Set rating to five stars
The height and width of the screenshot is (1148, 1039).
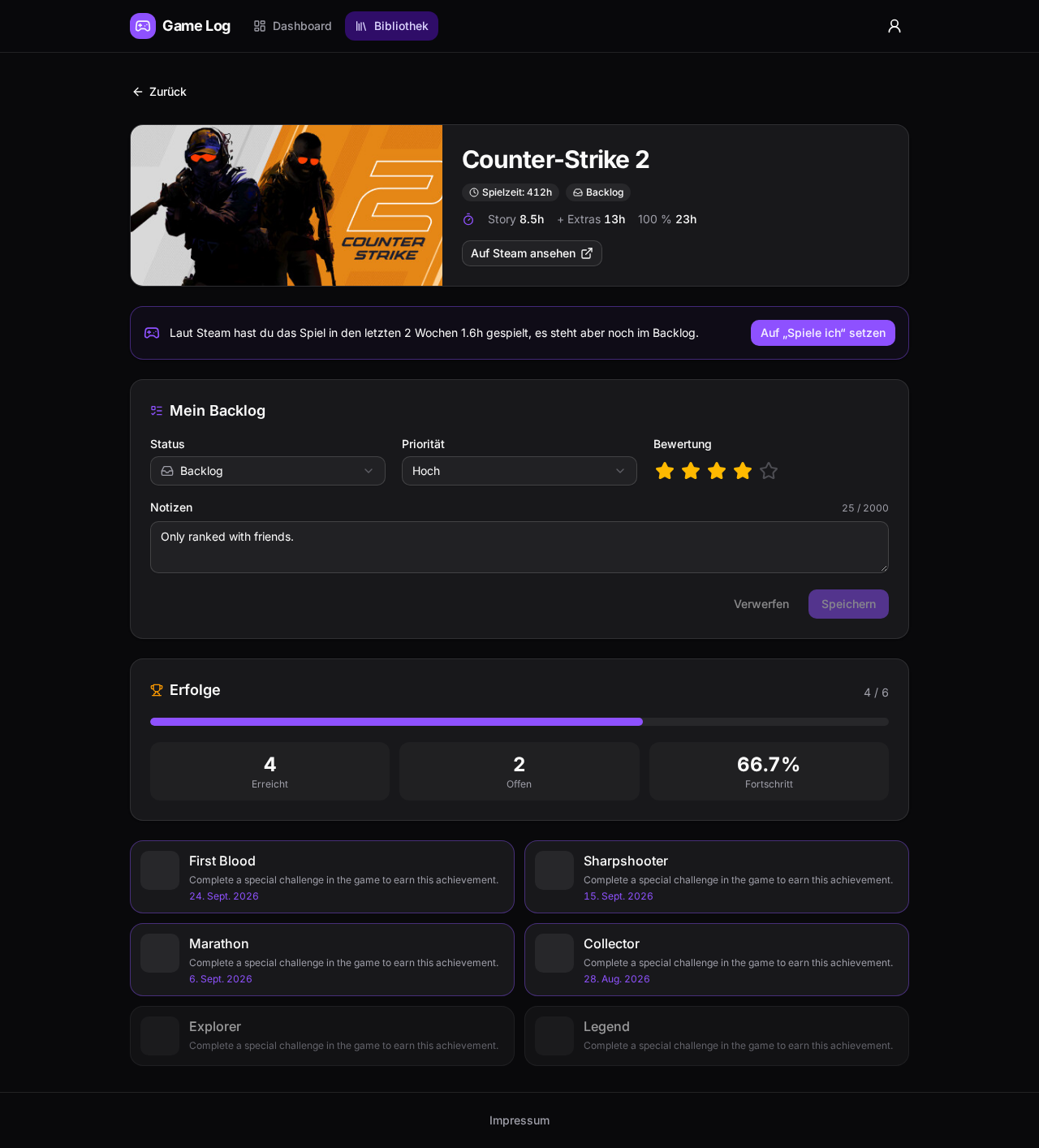[x=769, y=471]
